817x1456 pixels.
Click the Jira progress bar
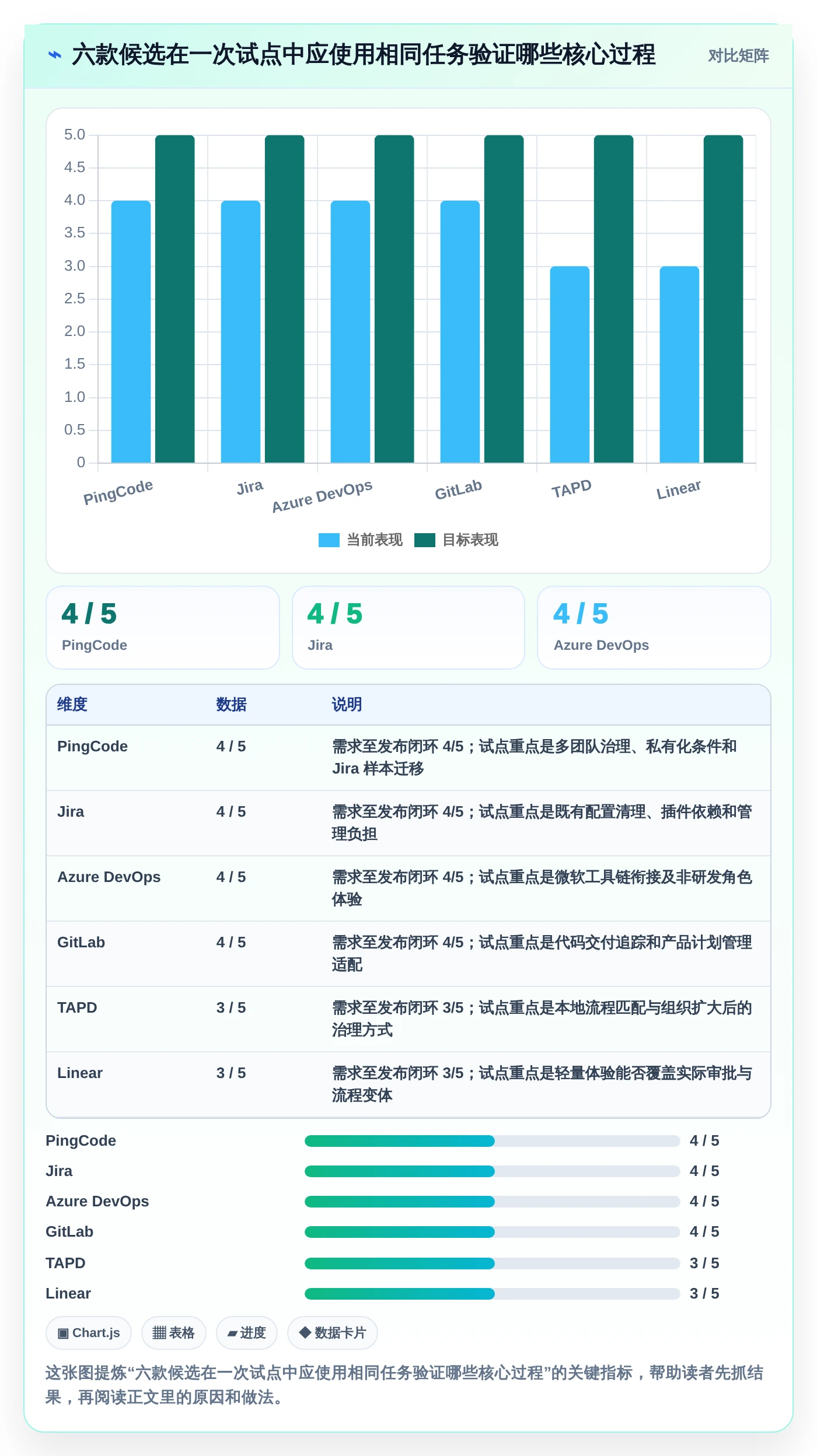click(493, 1171)
